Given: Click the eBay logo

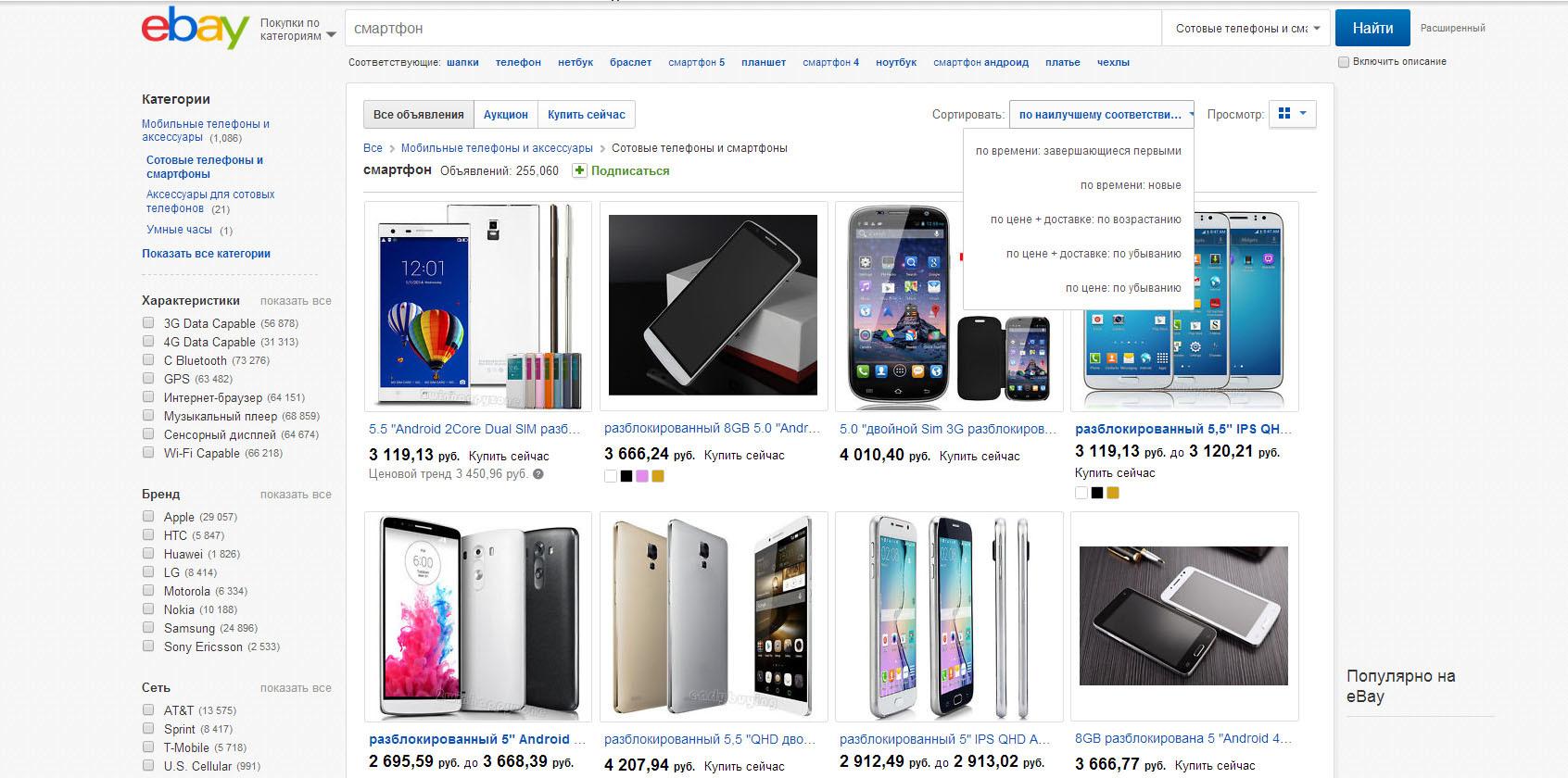Looking at the screenshot, I should tap(196, 28).
